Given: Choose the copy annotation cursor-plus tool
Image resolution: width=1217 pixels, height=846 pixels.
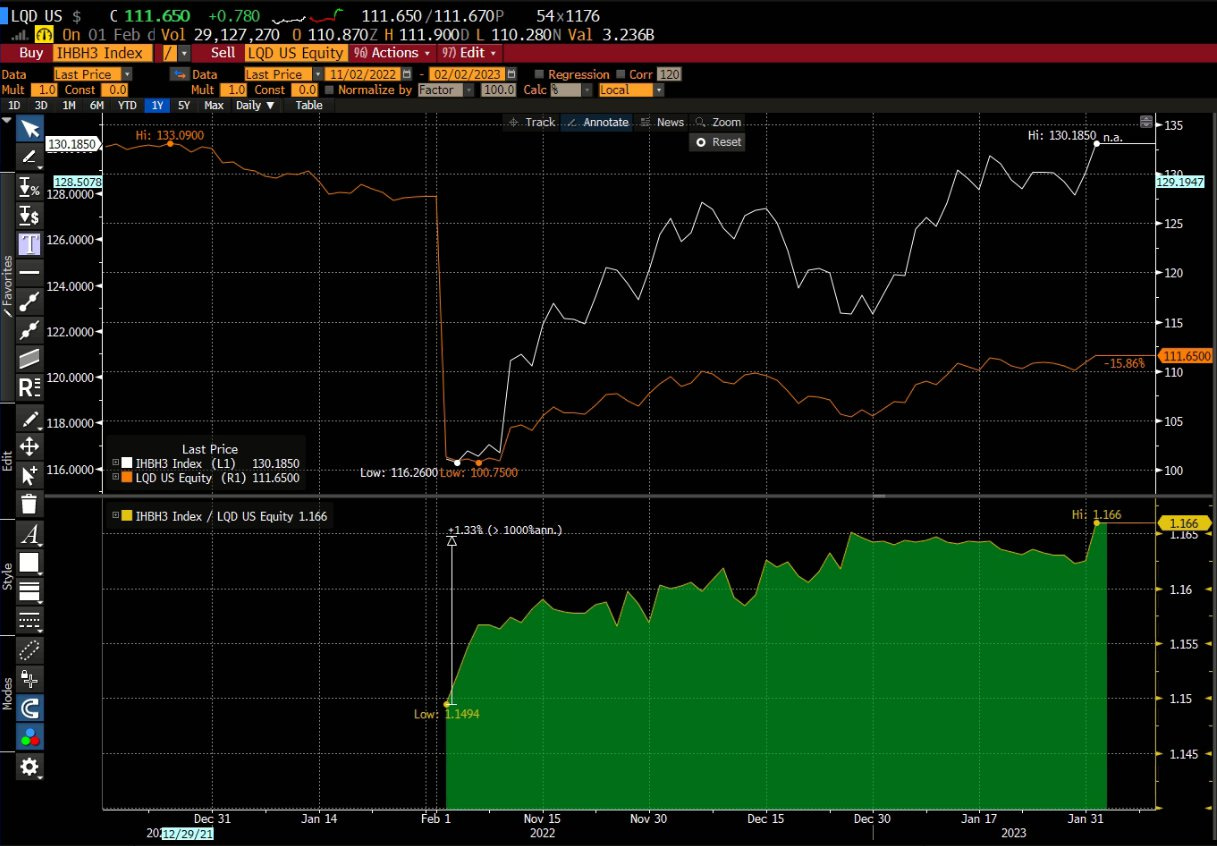Looking at the screenshot, I should [30, 475].
